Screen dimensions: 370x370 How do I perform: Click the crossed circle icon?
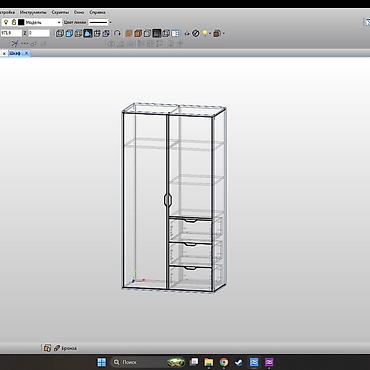click(196, 33)
